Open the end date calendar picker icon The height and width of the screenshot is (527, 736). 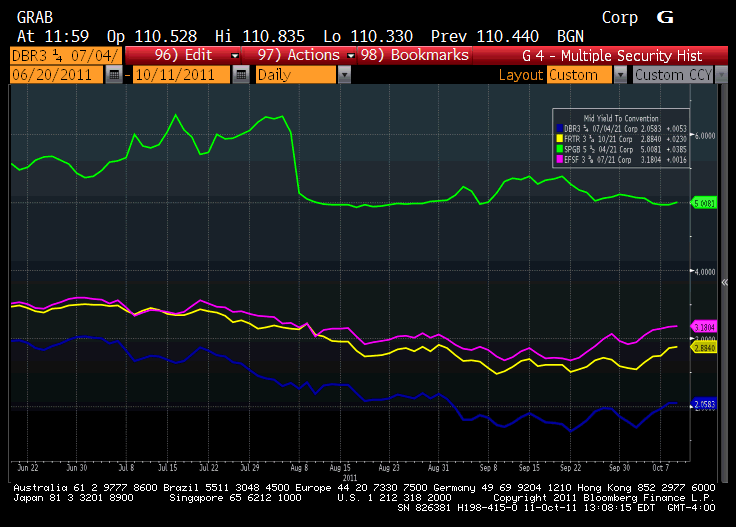coord(241,75)
